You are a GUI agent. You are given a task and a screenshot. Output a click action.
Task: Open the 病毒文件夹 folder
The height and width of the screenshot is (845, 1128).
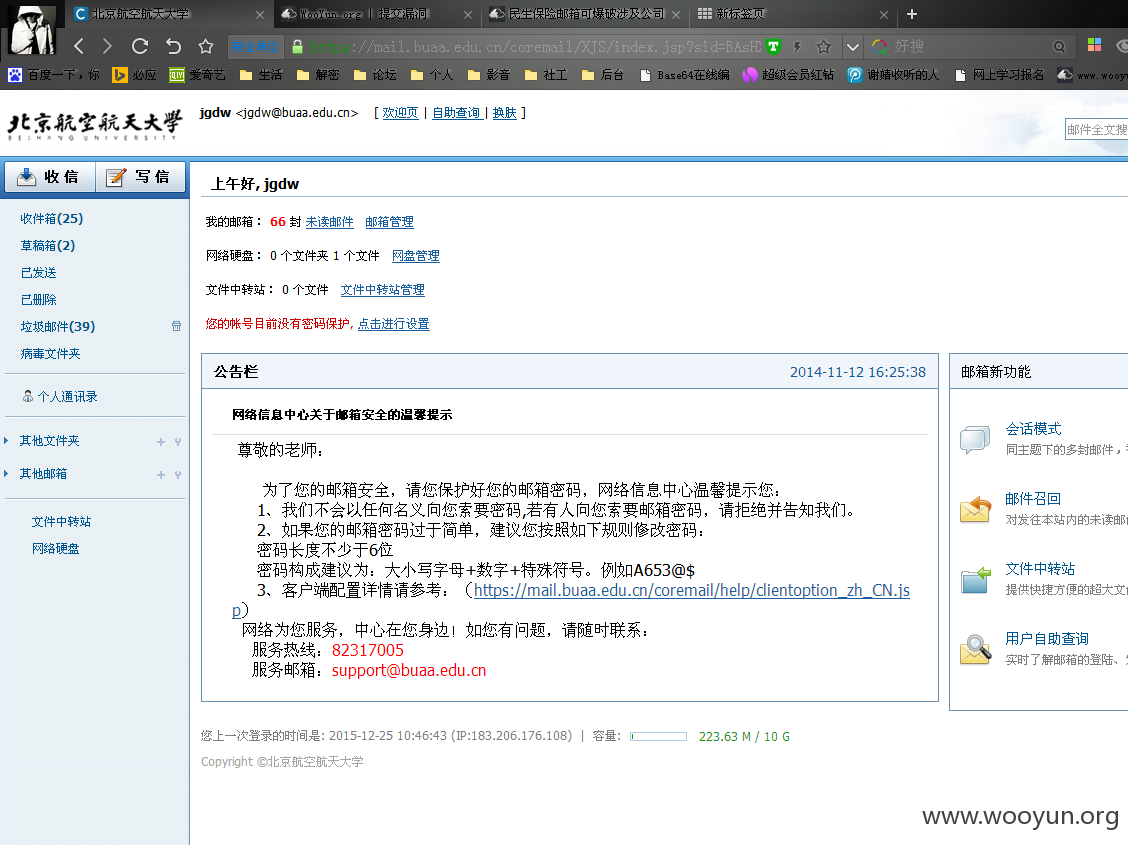pos(50,354)
